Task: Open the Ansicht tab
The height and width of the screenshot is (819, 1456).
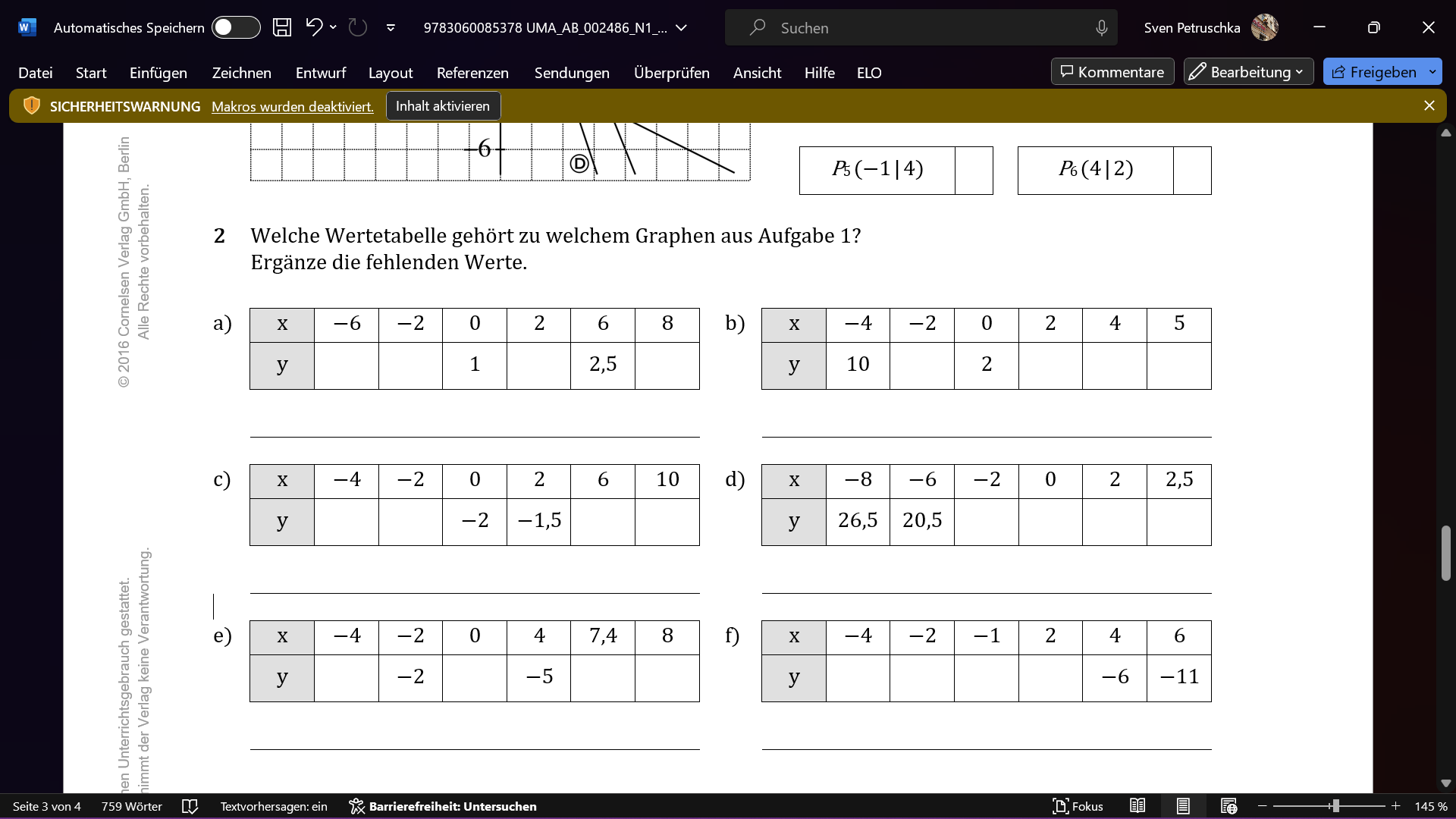Action: coord(757,73)
